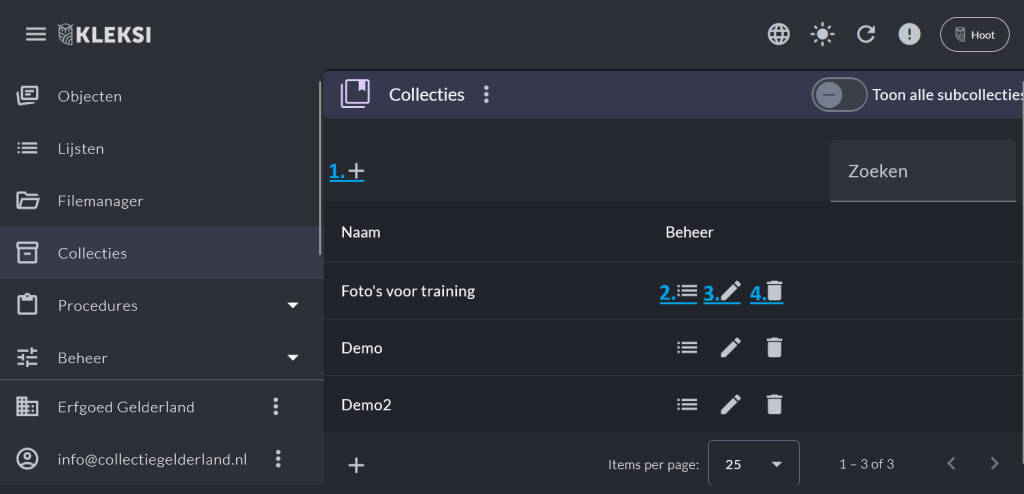Screen dimensions: 1024x494
Task: Toggle Toon alle subcollecties switch
Action: (839, 95)
